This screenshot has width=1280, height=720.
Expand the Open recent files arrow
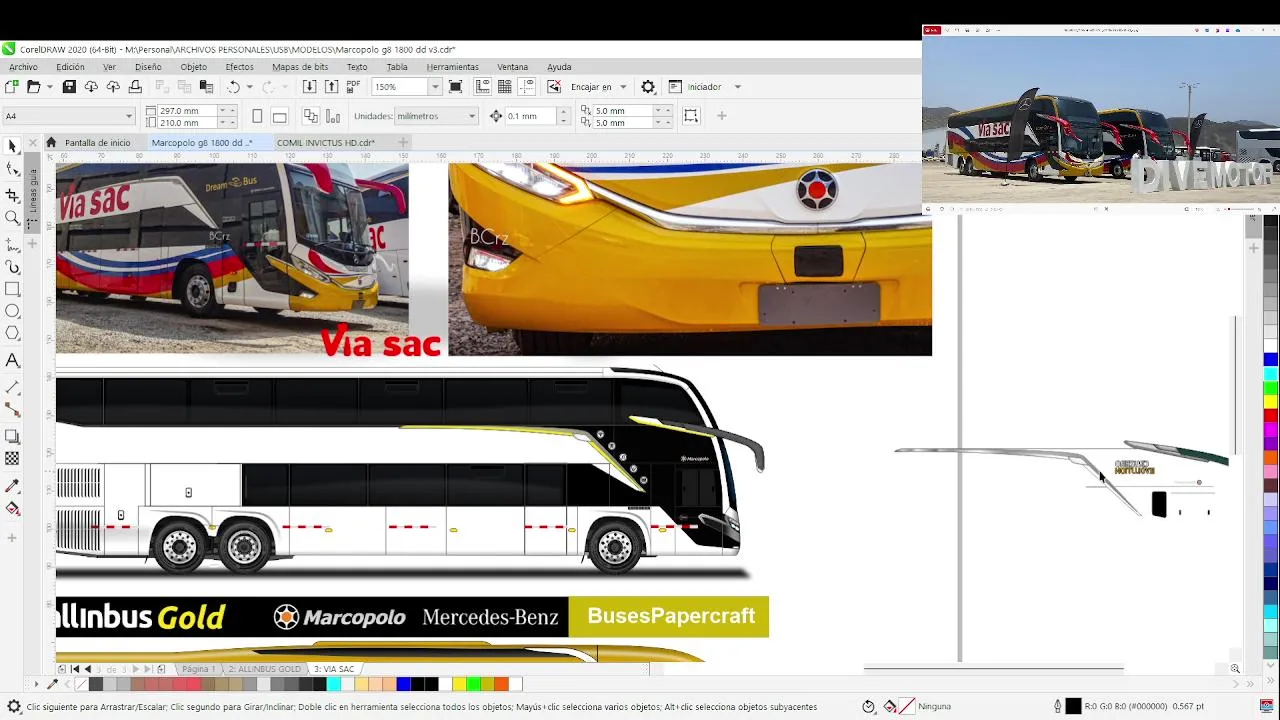(x=48, y=87)
